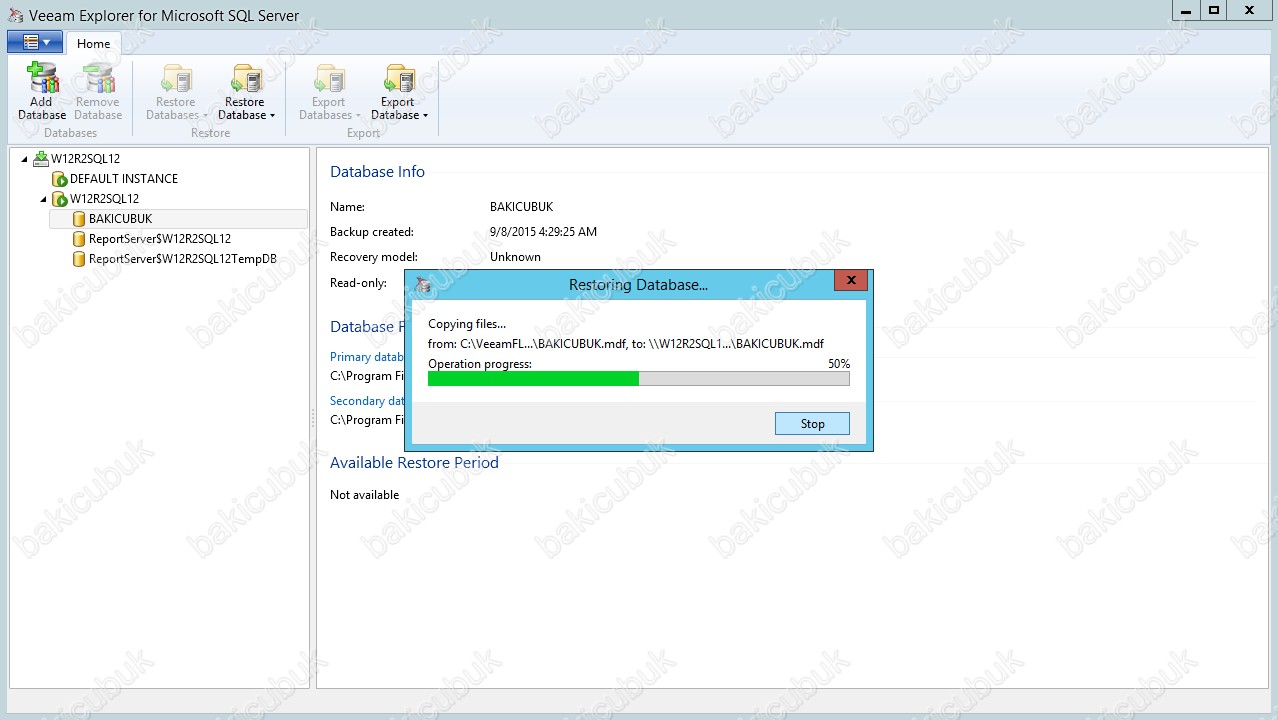The image size is (1278, 720).
Task: Select ReportServer$W12R2SQL12TempDB database
Action: (183, 259)
